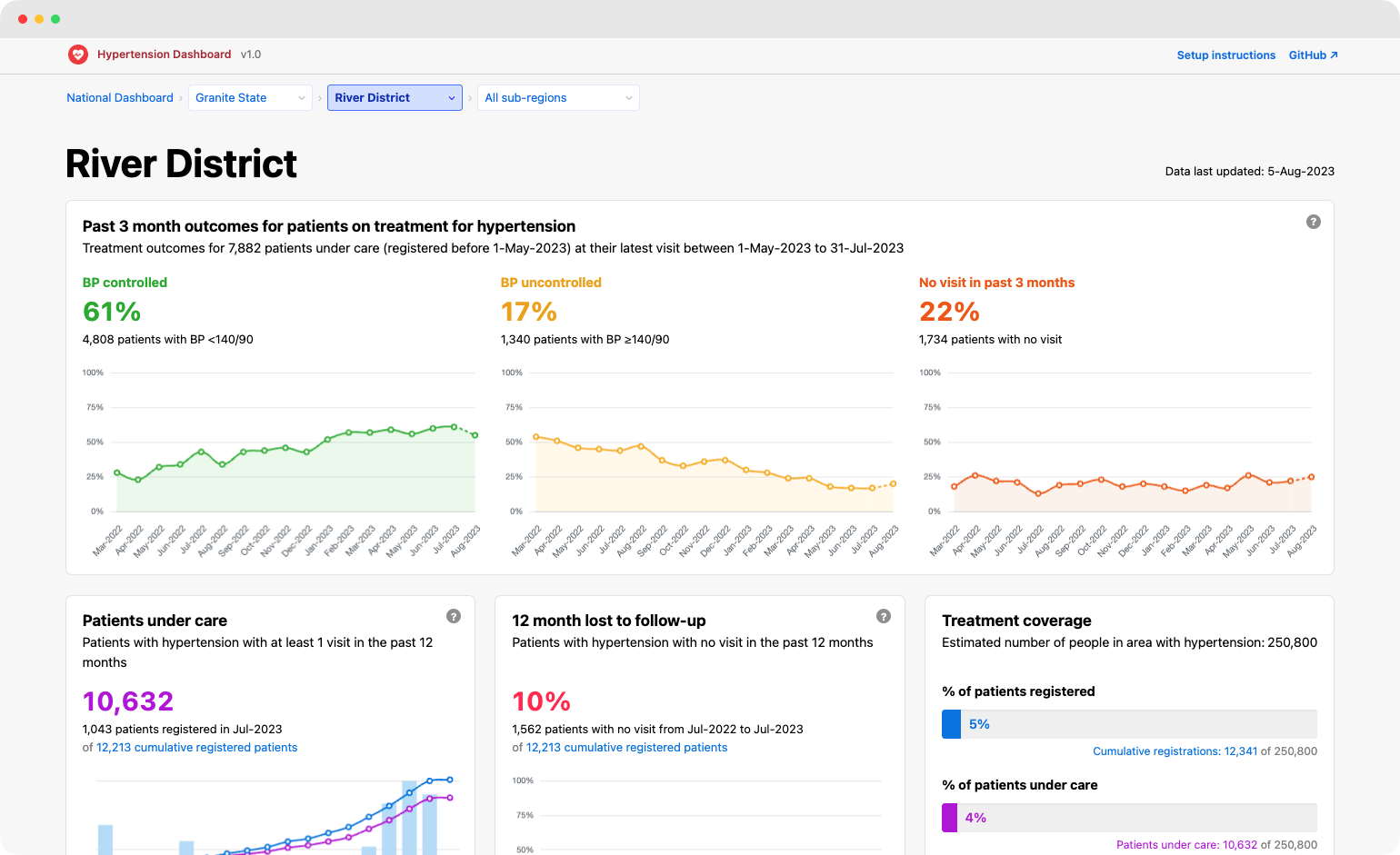Click the BP uncontrolled heading

tap(551, 283)
